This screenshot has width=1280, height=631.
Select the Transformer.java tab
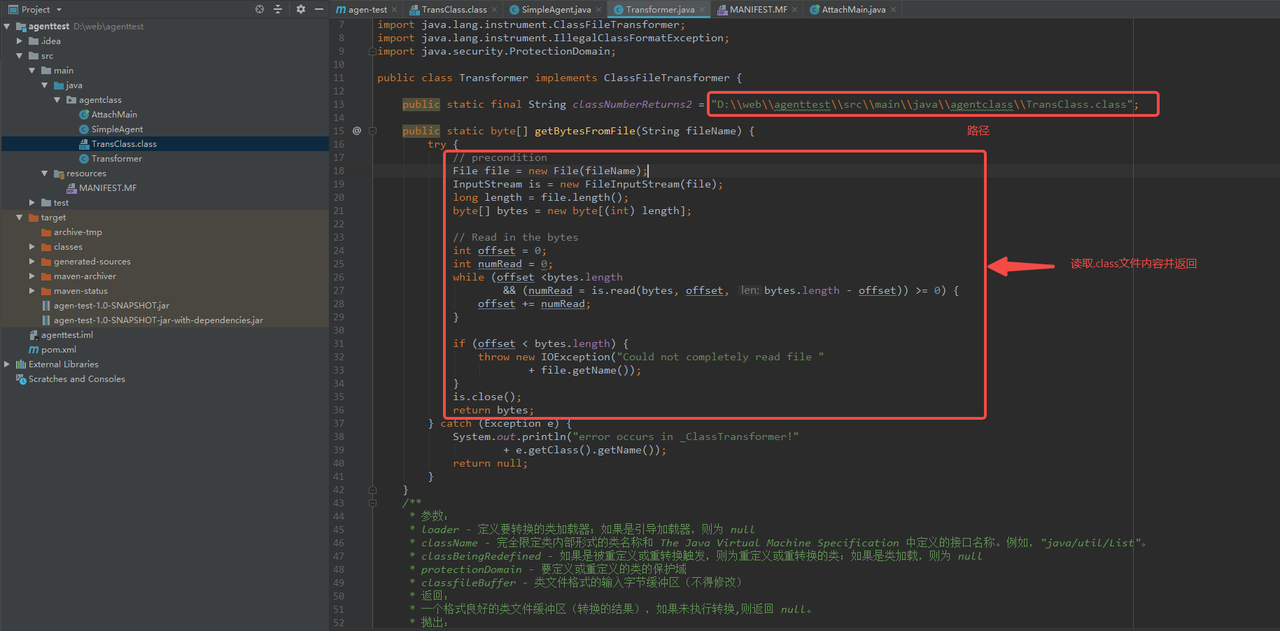point(659,9)
